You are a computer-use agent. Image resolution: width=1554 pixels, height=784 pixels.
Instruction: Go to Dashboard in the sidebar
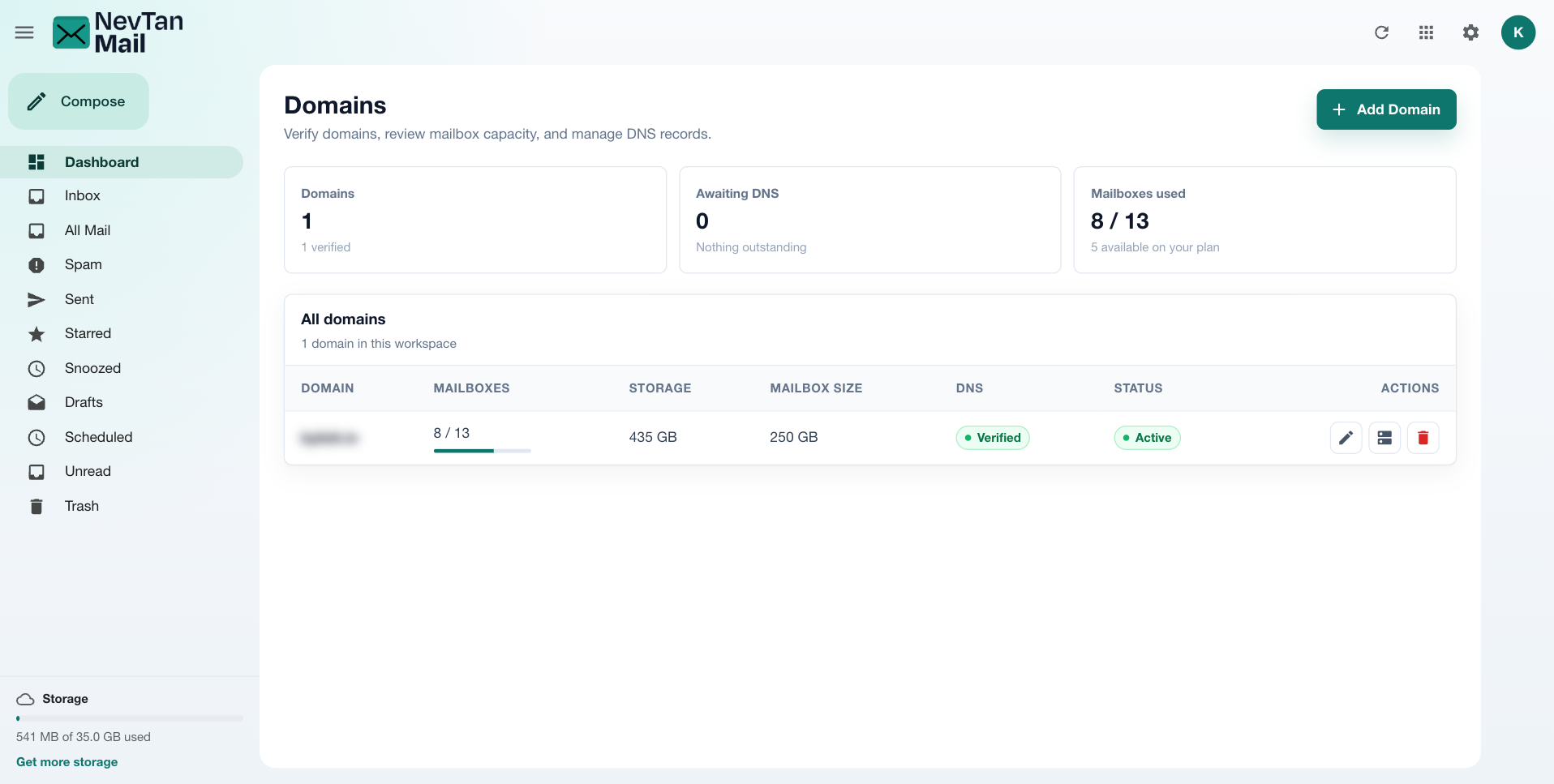pos(122,162)
